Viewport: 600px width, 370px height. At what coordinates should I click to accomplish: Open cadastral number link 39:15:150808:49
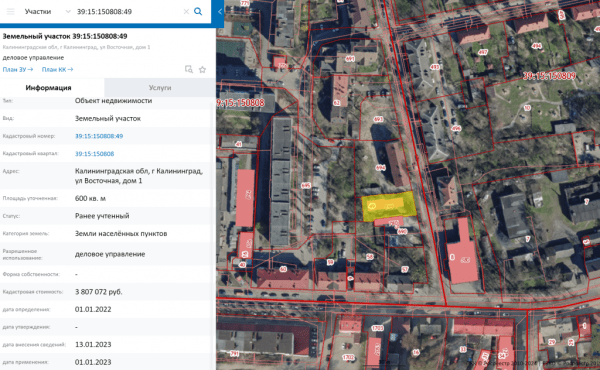pos(99,136)
